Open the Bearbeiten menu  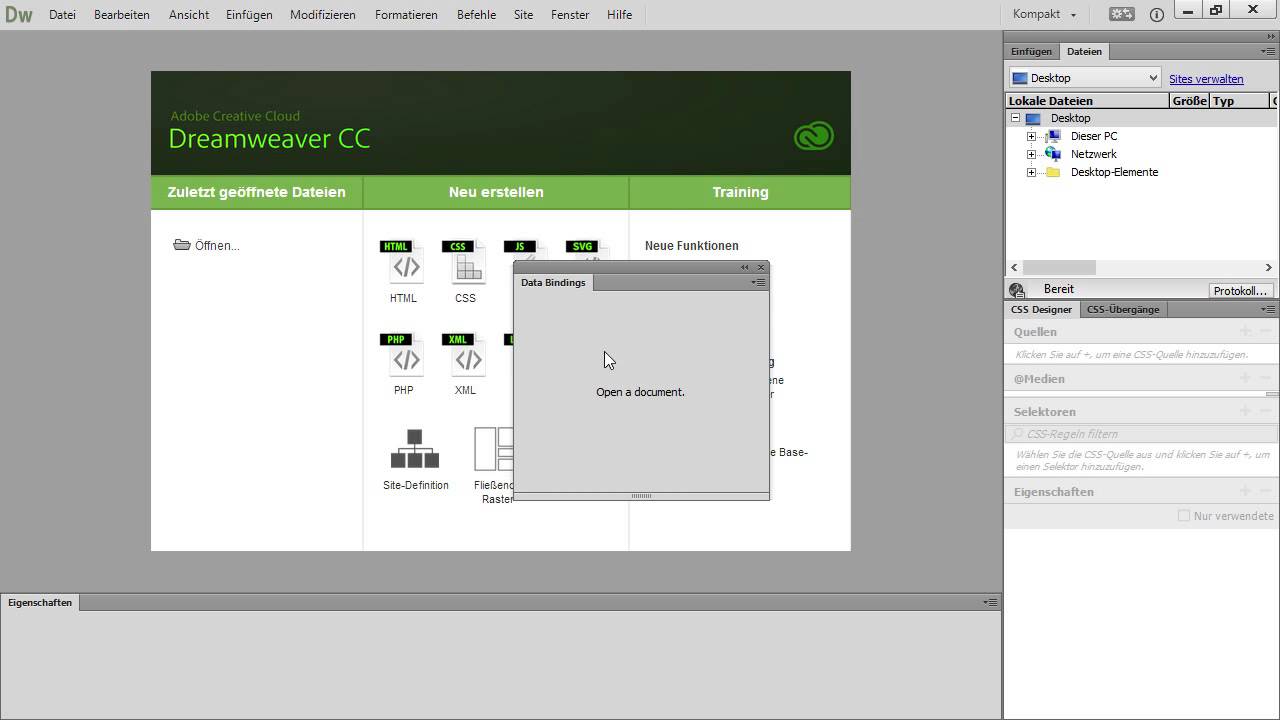point(122,15)
